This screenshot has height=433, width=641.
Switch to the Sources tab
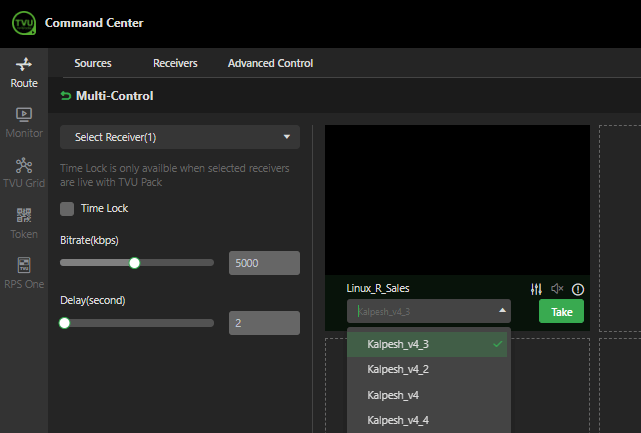tap(93, 63)
